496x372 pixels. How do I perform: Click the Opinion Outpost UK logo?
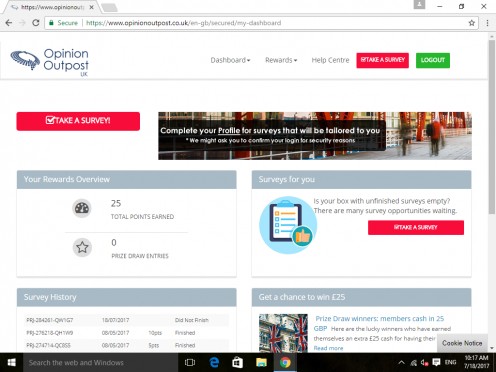pyautogui.click(x=50, y=62)
